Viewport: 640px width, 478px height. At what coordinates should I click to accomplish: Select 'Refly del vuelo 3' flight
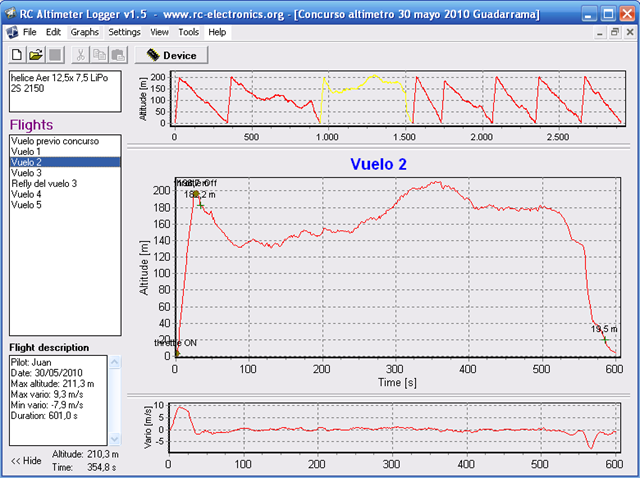click(43, 183)
